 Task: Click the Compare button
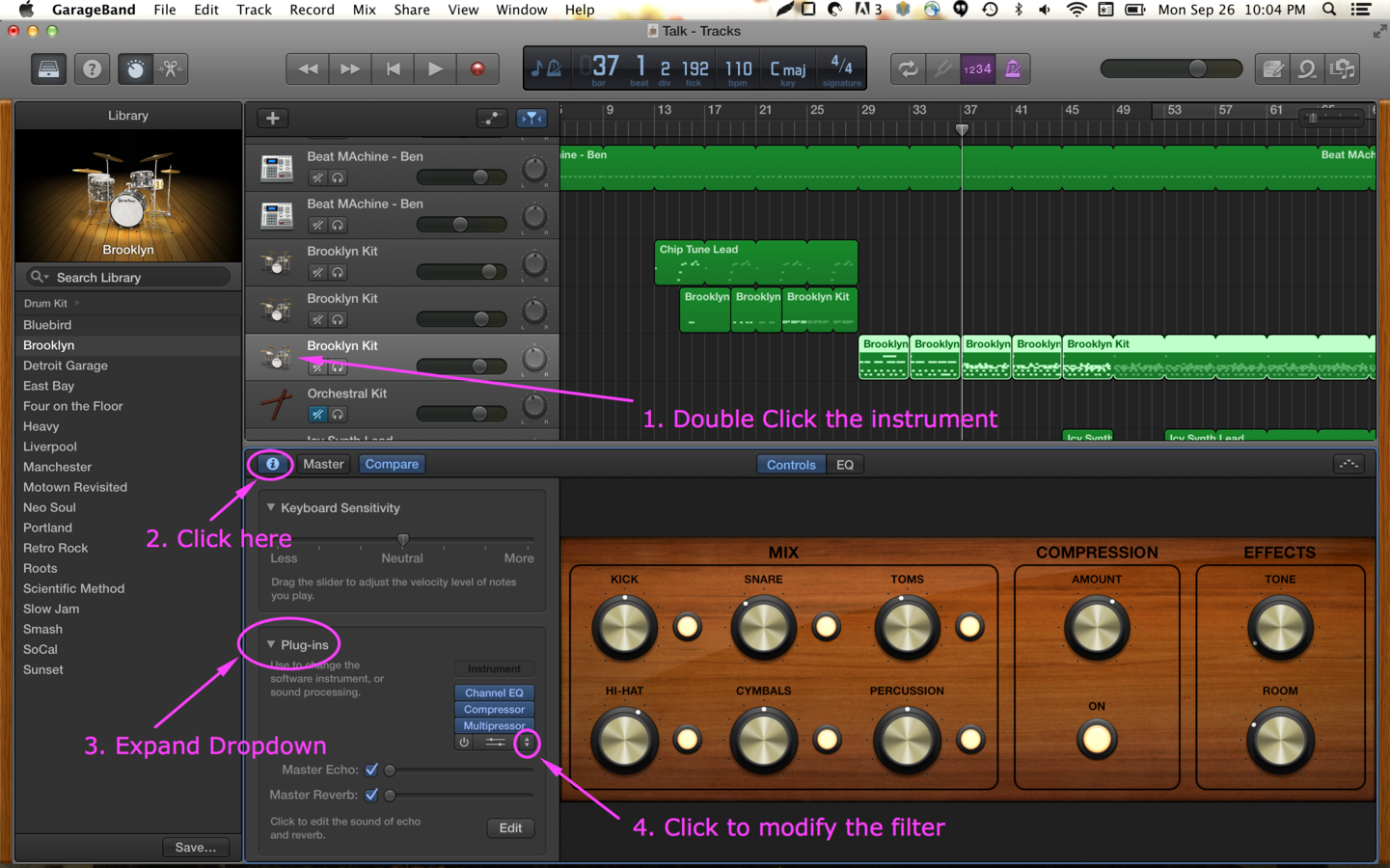pyautogui.click(x=392, y=464)
